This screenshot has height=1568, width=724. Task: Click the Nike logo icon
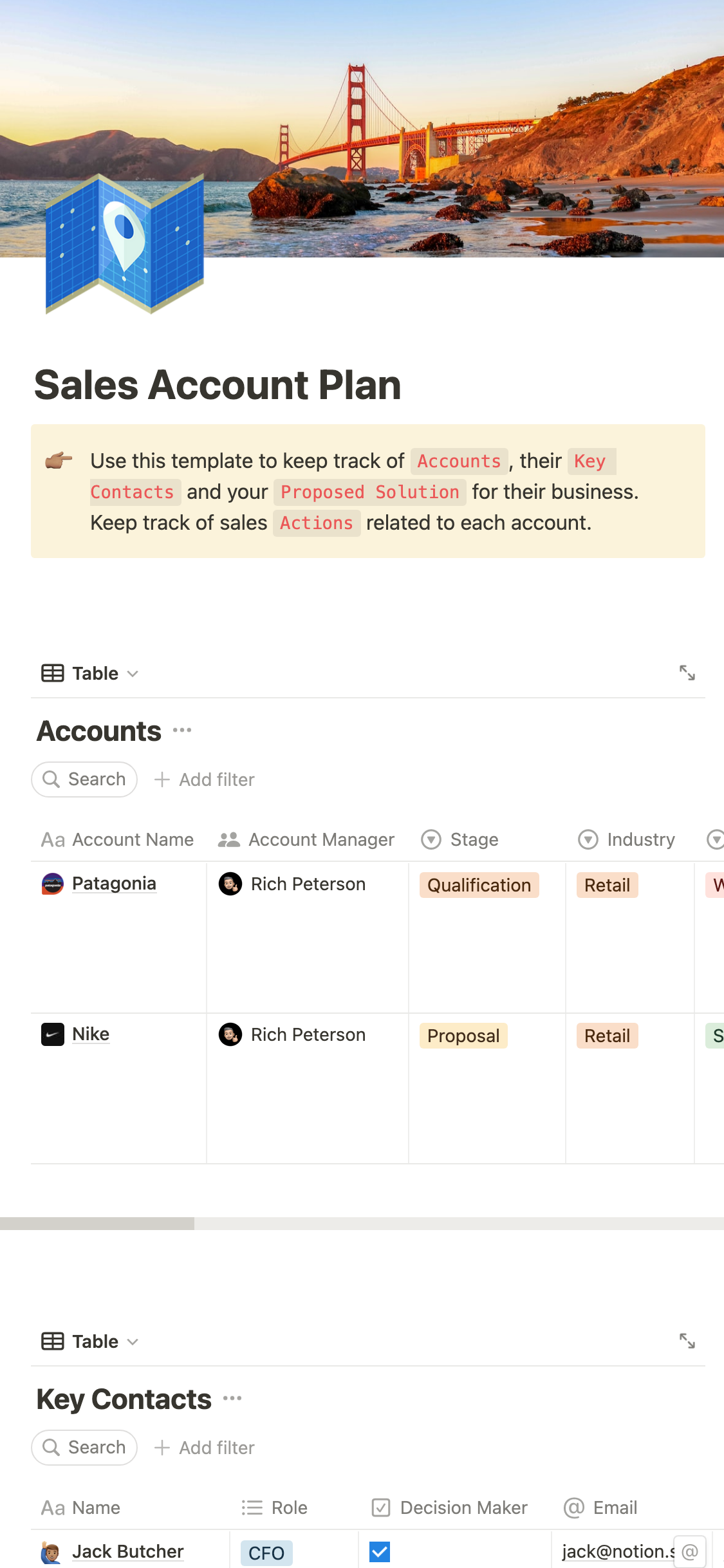tap(53, 1034)
